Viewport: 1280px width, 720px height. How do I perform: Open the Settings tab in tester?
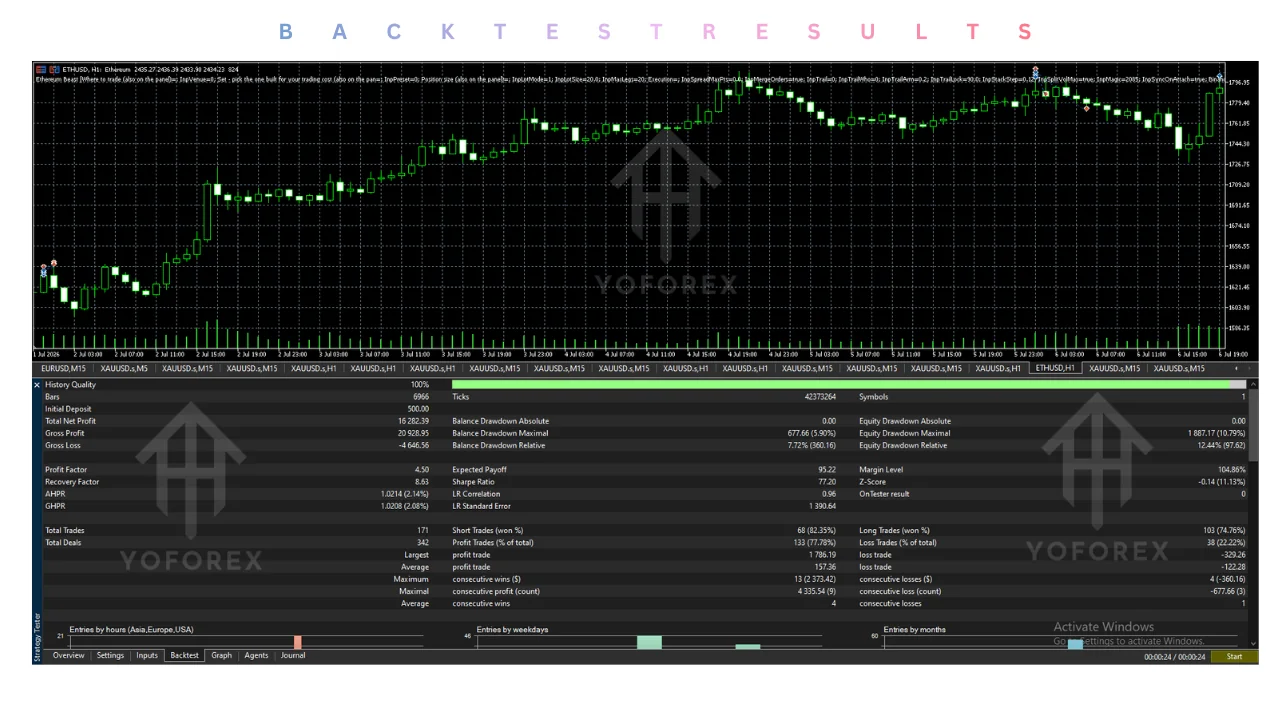pyautogui.click(x=110, y=656)
